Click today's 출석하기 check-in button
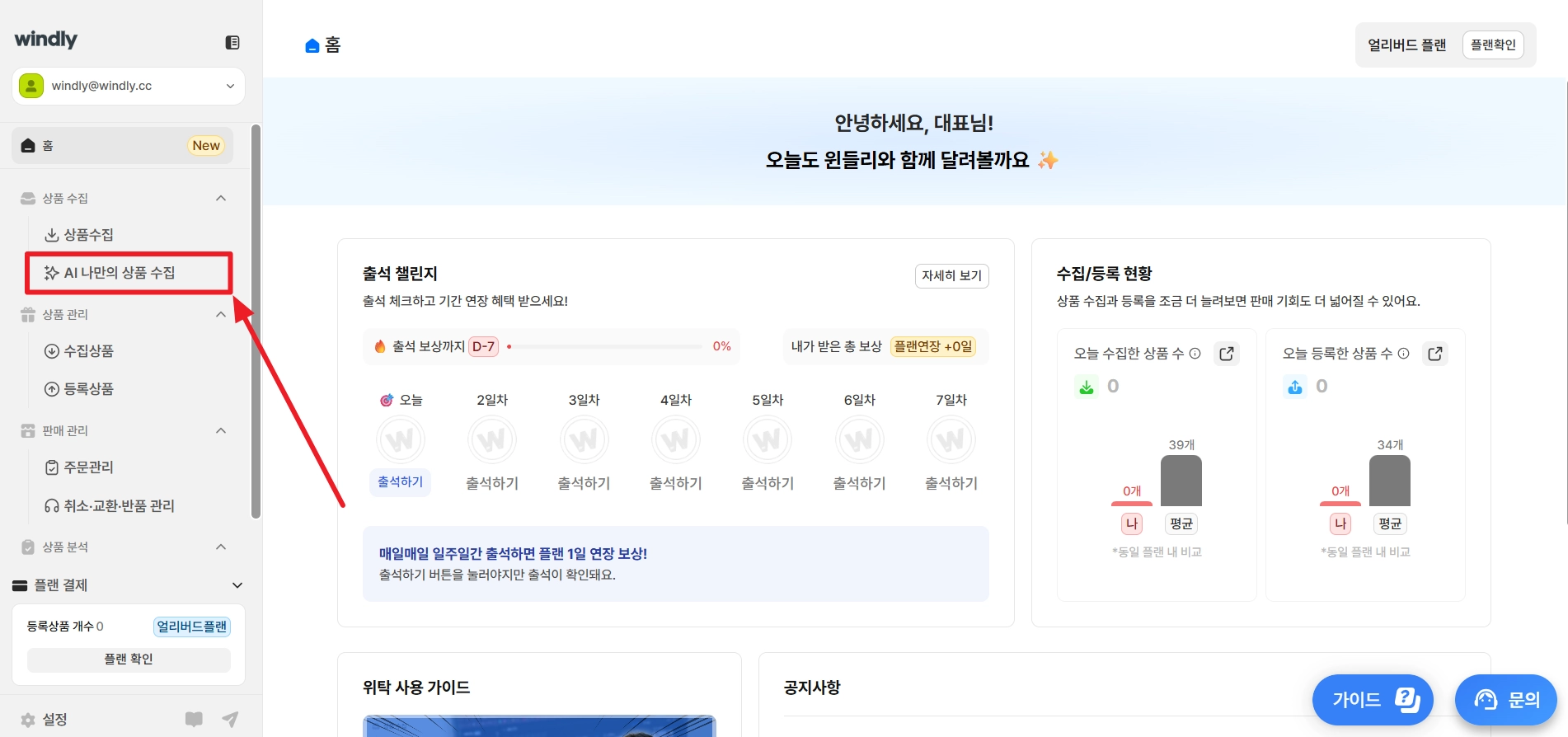 coord(401,482)
